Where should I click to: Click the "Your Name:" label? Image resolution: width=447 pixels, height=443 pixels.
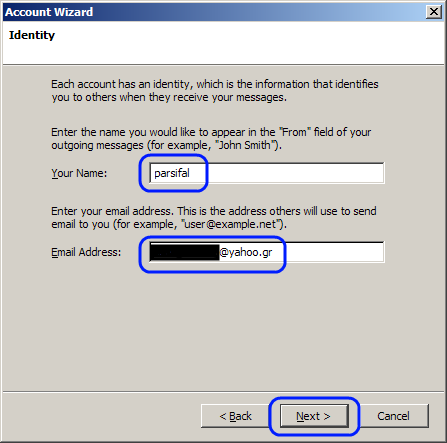79,173
